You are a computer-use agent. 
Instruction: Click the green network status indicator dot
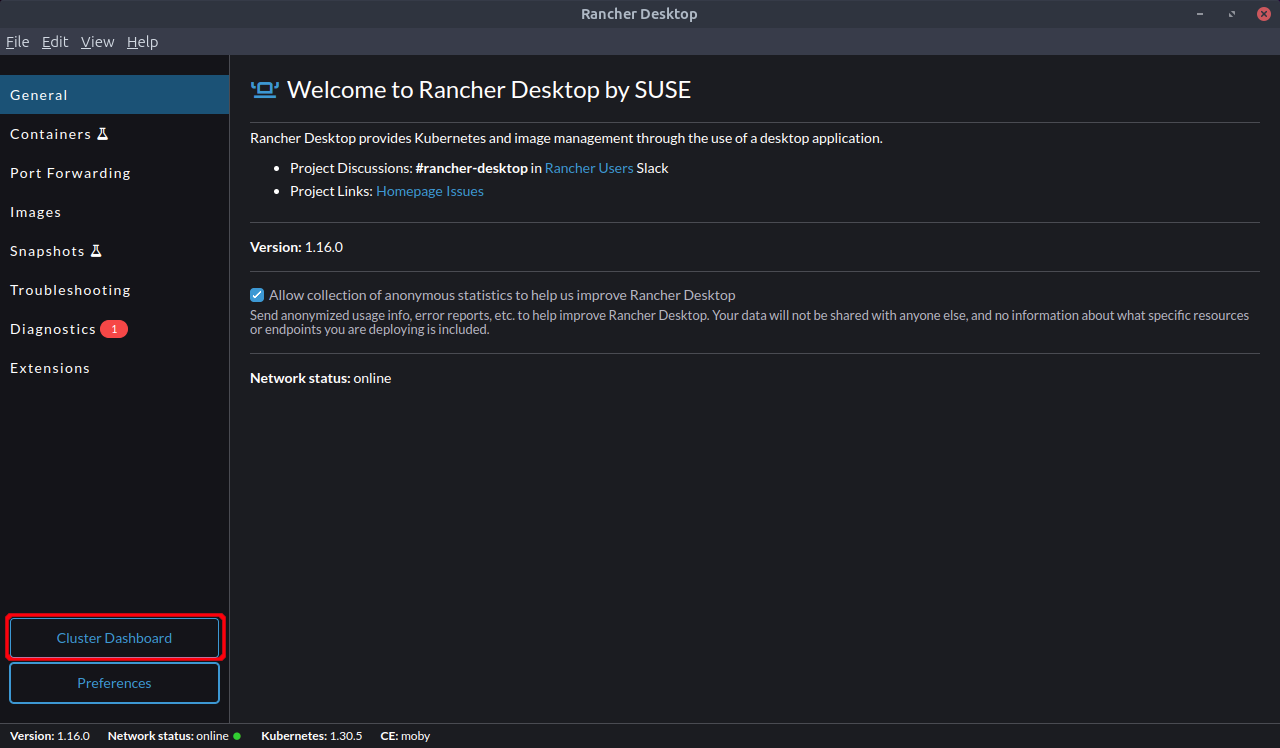click(237, 736)
